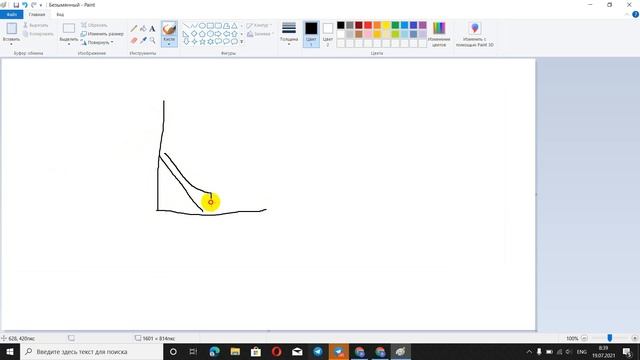Open the Edit colors (Изменение цветов) dialog
This screenshot has height=360, width=640.
[439, 34]
